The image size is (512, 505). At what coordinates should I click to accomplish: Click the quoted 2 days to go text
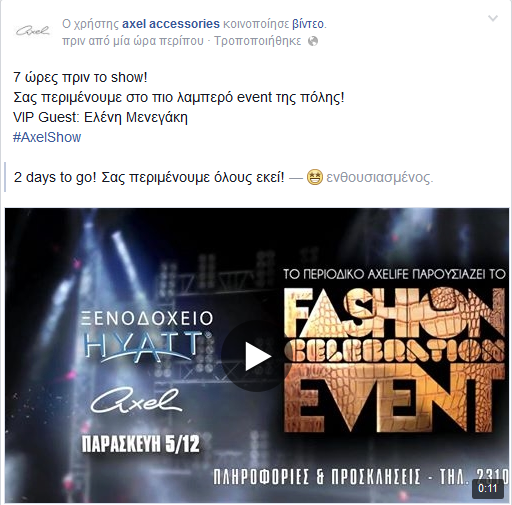[x=149, y=177]
